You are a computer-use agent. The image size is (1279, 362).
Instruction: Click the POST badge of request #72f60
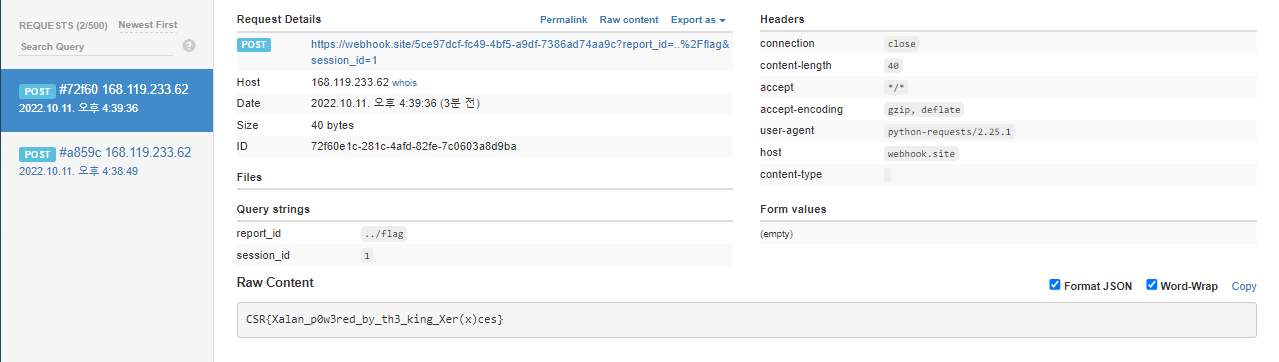[x=37, y=91]
